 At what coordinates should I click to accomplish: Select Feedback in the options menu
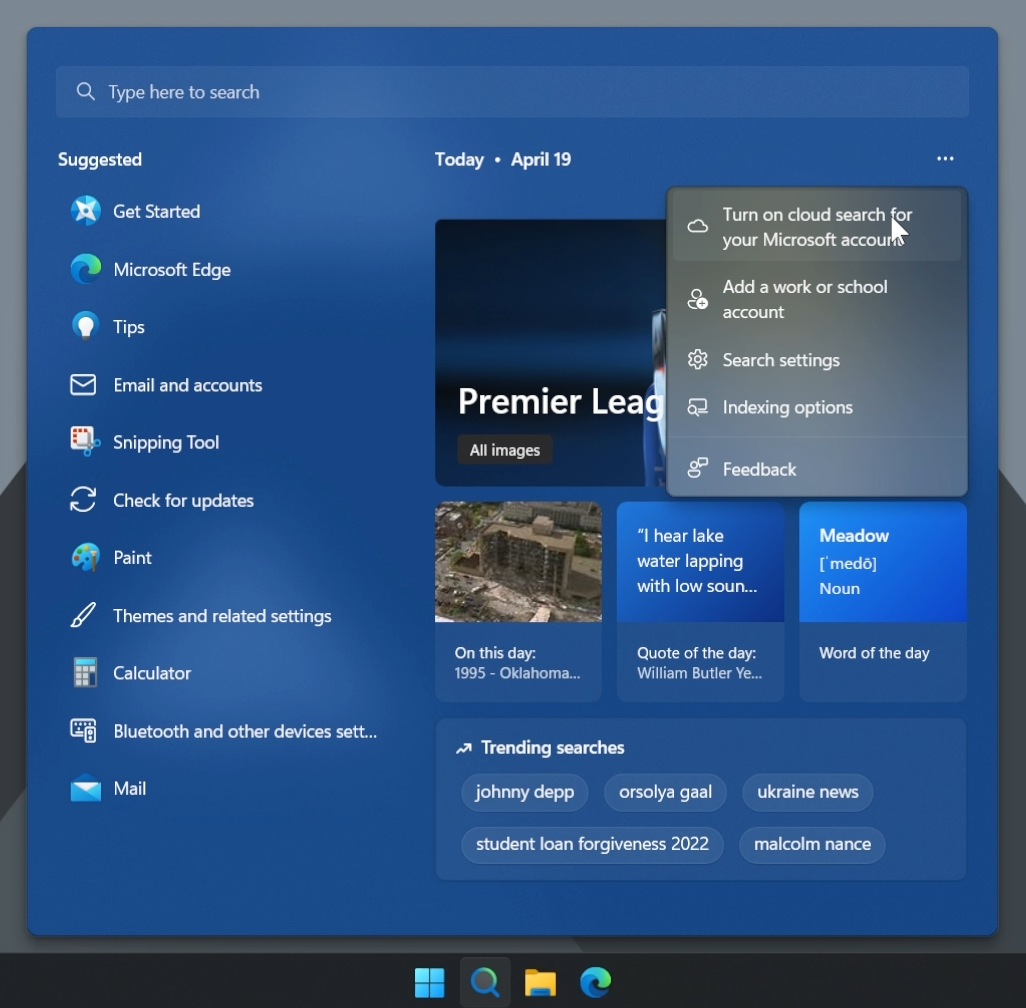click(x=760, y=469)
